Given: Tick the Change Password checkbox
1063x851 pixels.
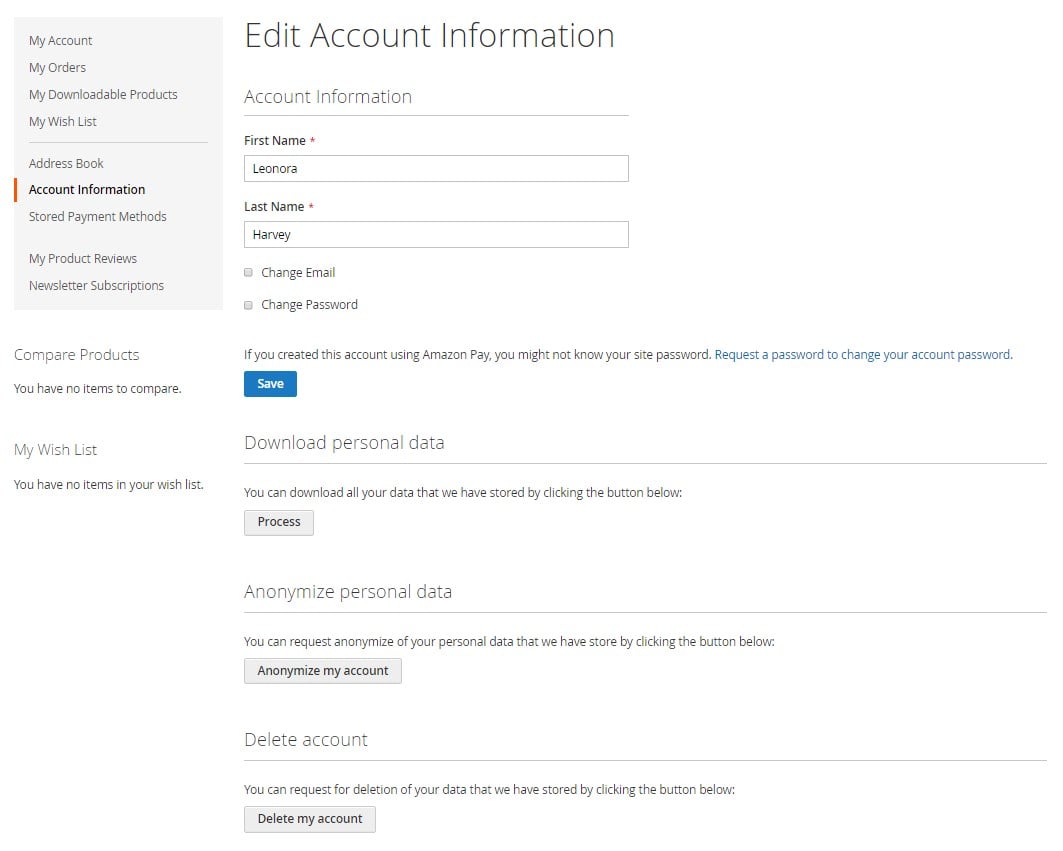Looking at the screenshot, I should click(x=248, y=305).
